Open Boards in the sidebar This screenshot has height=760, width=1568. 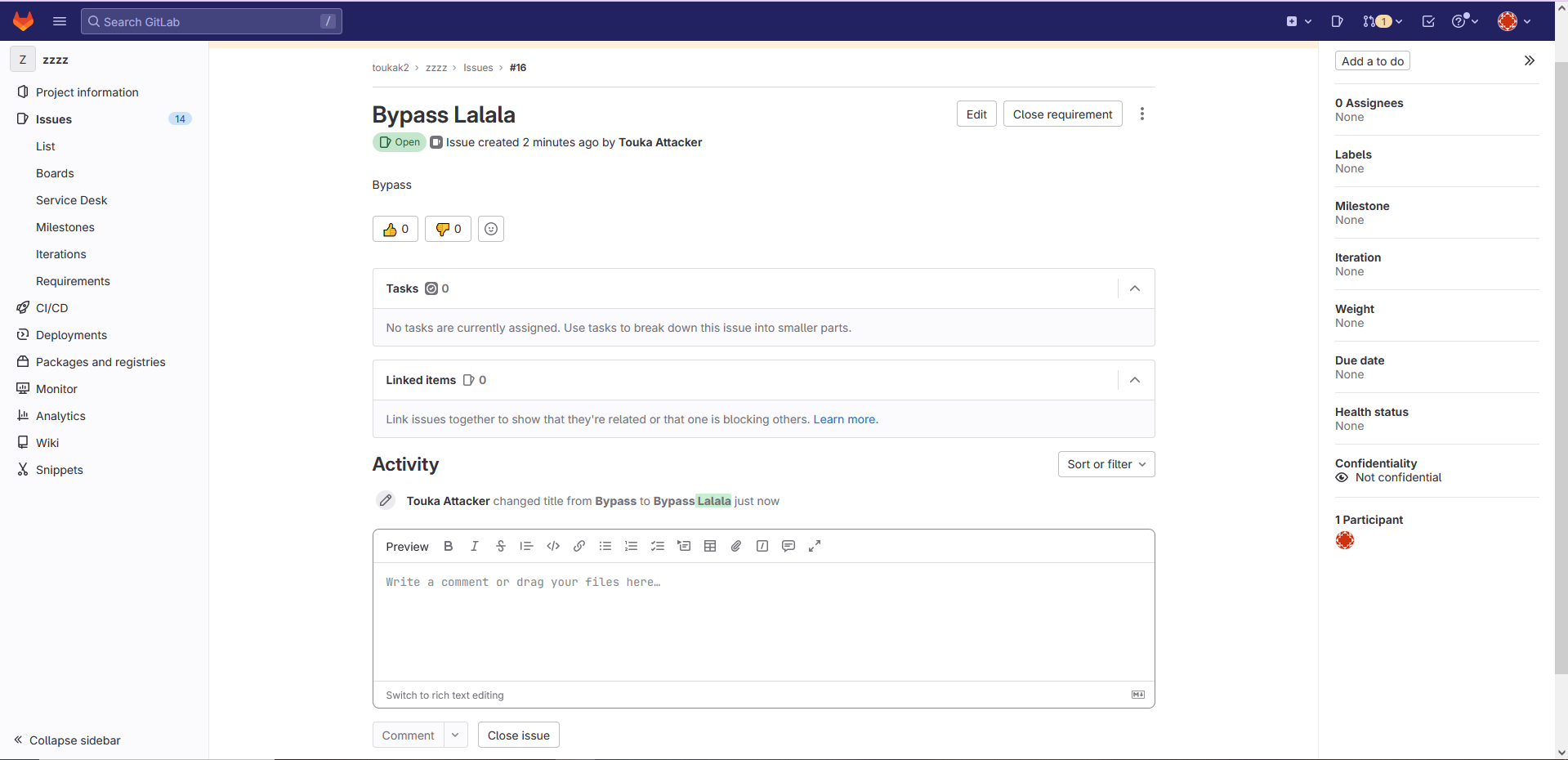click(55, 173)
